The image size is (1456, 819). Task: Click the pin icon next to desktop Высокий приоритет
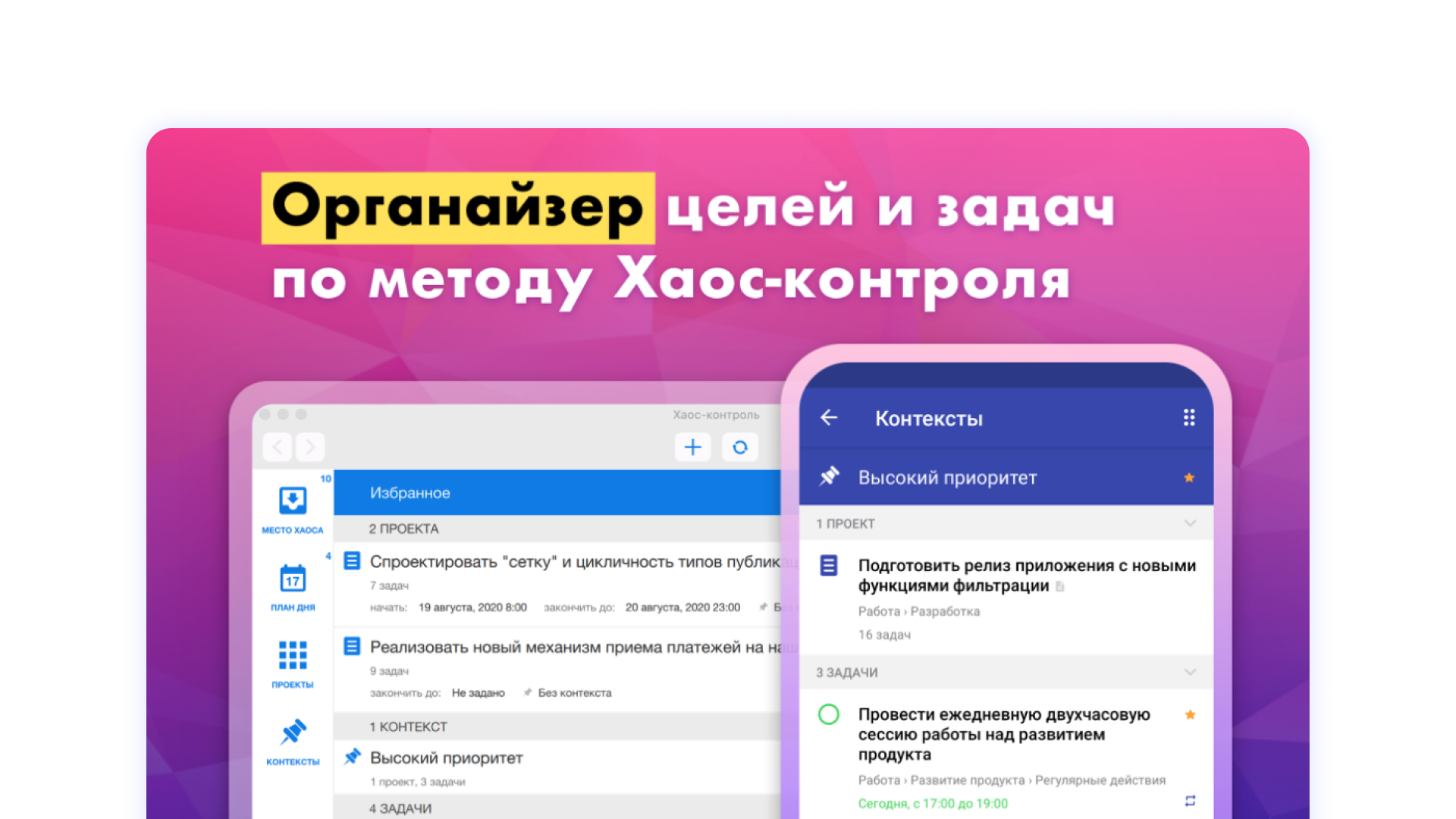tap(352, 757)
